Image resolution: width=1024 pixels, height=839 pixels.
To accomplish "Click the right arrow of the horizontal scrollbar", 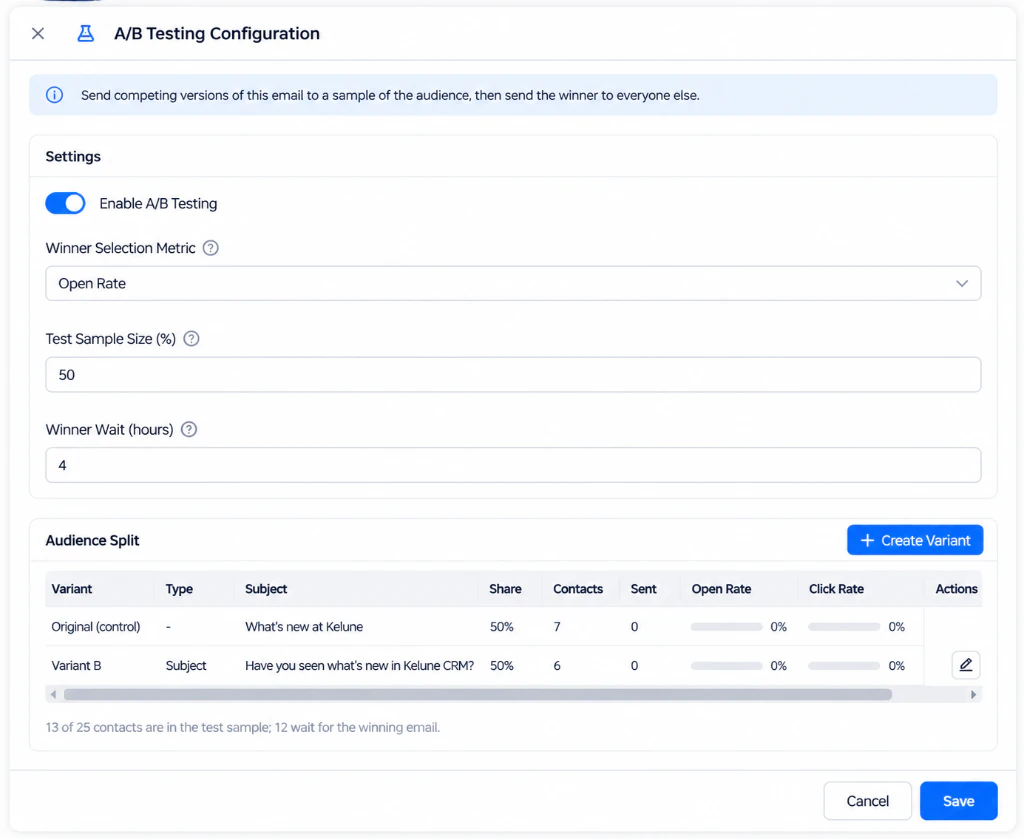I will point(973,695).
